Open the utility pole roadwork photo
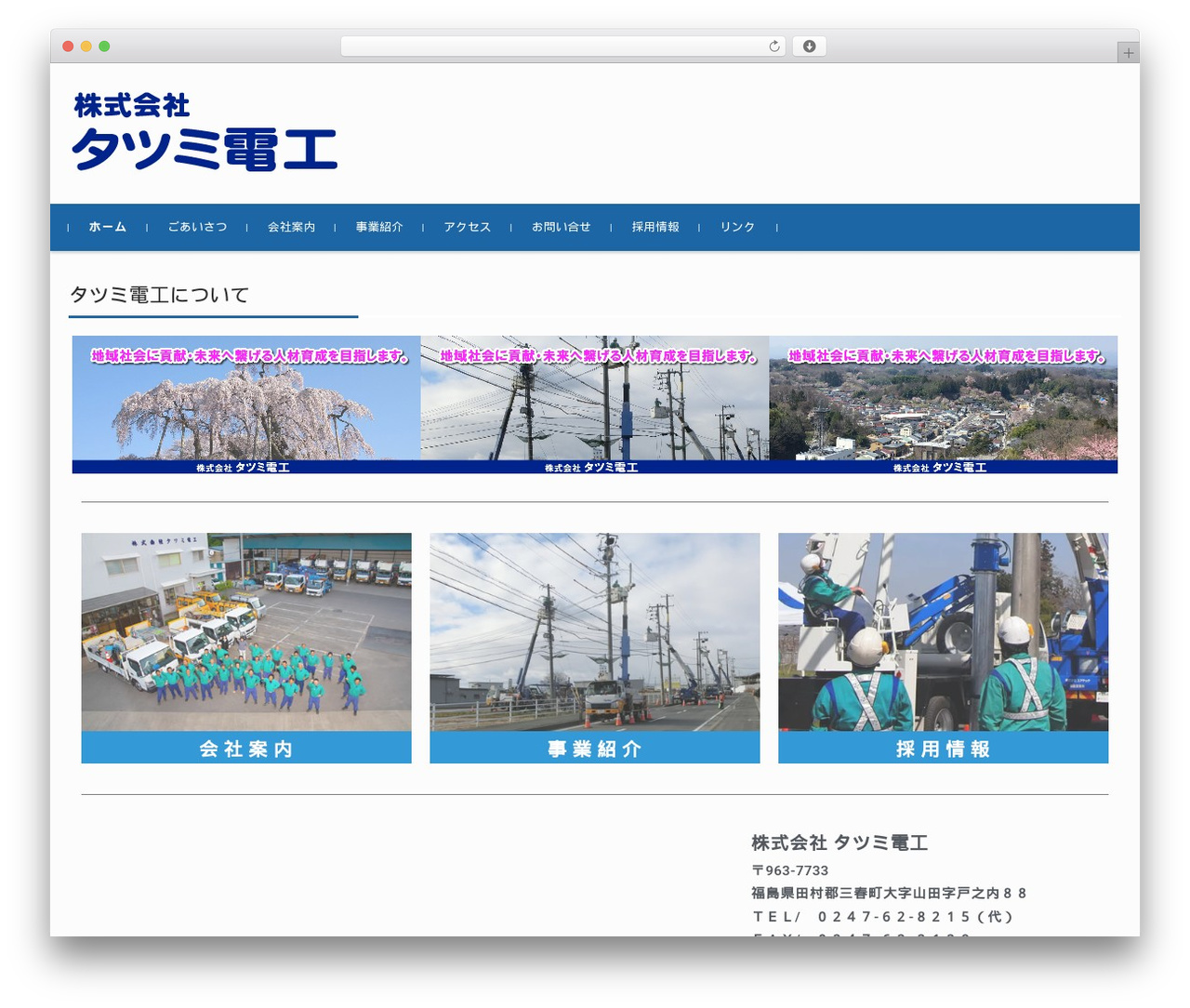Viewport: 1190px width, 1008px height. click(595, 632)
